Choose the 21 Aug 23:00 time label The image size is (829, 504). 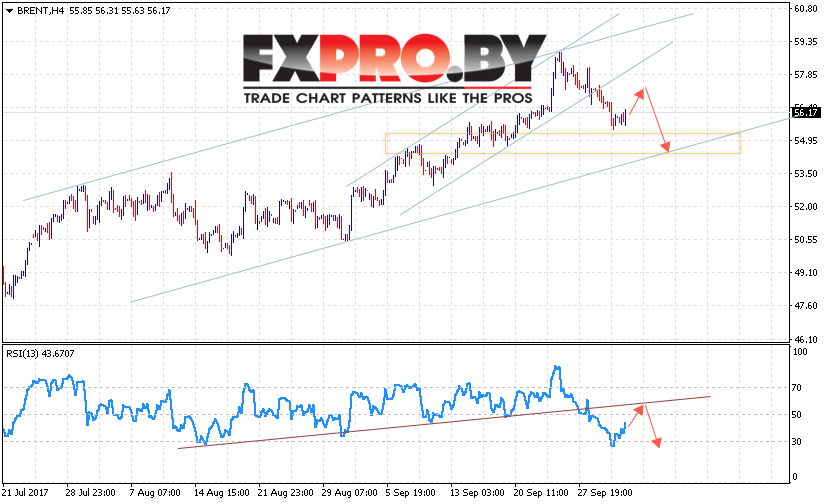[285, 493]
